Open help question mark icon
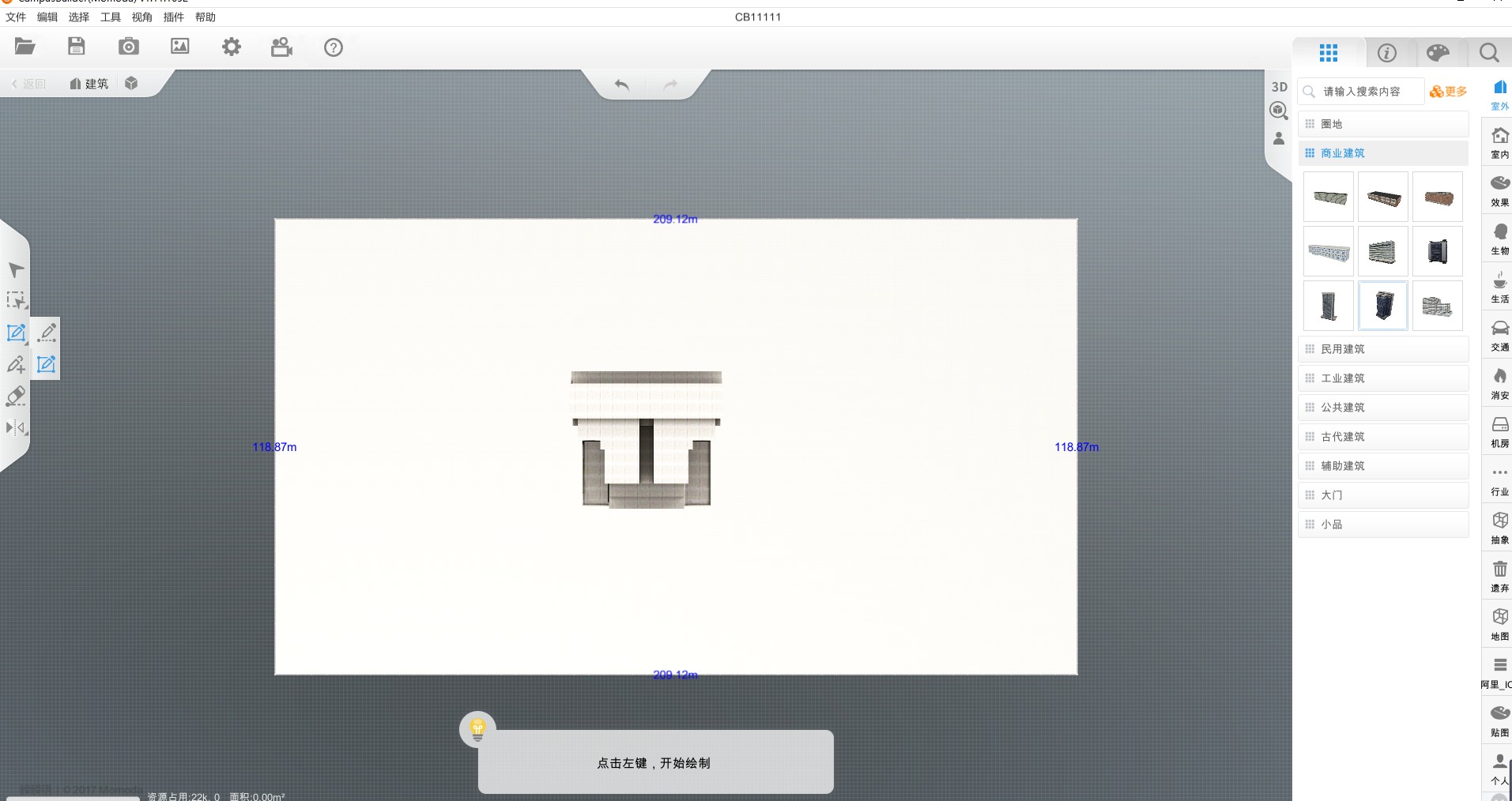 click(334, 47)
